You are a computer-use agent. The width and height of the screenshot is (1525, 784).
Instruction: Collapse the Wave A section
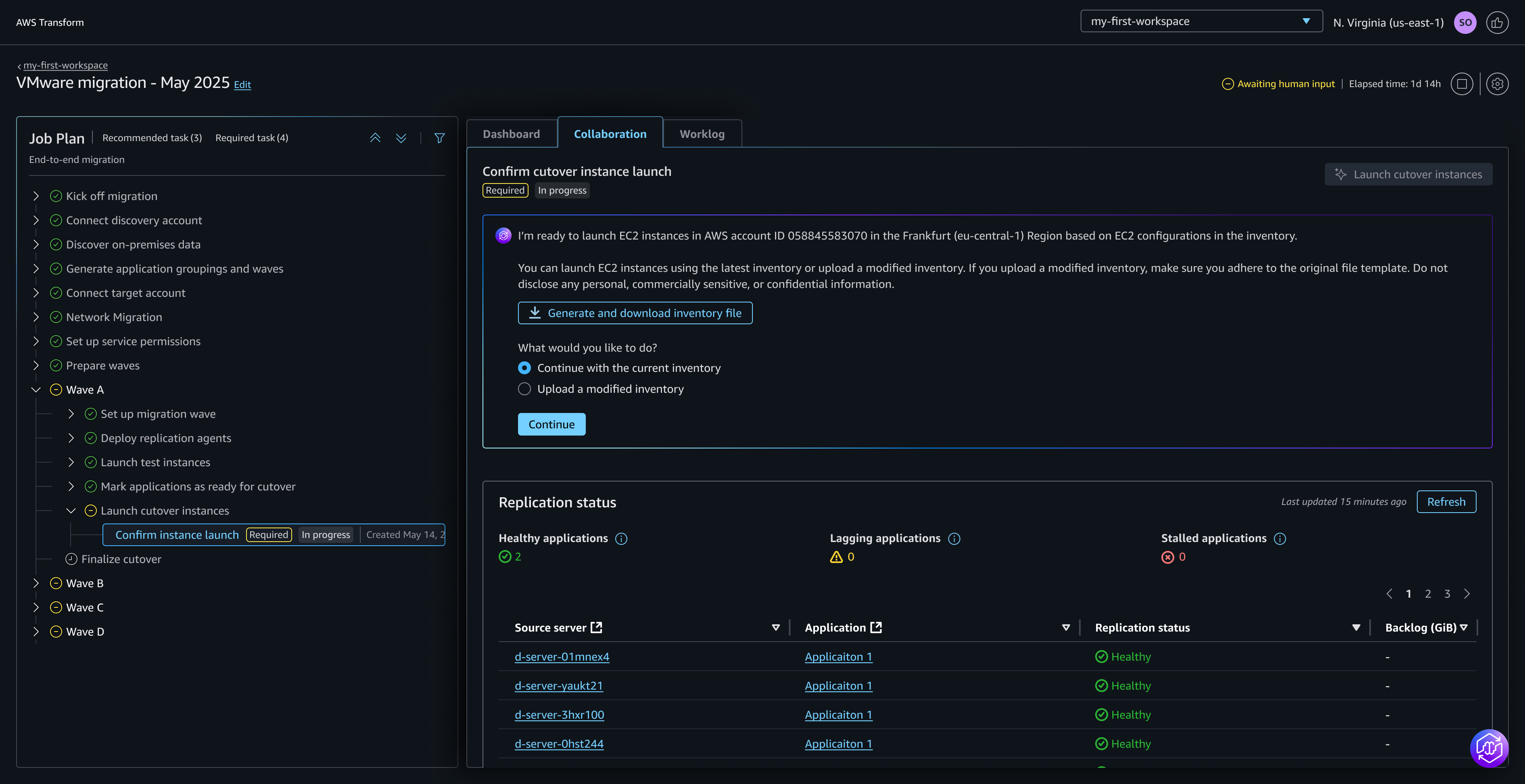point(36,390)
